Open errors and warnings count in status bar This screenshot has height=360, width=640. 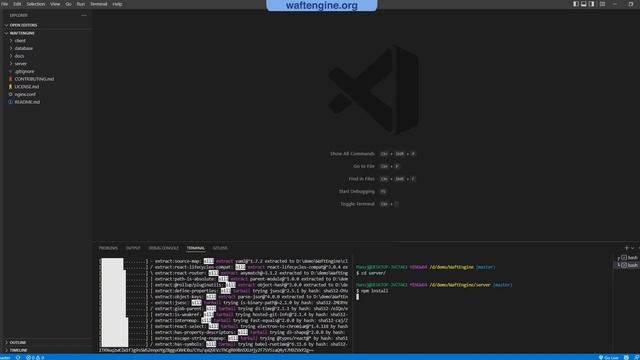pos(35,358)
